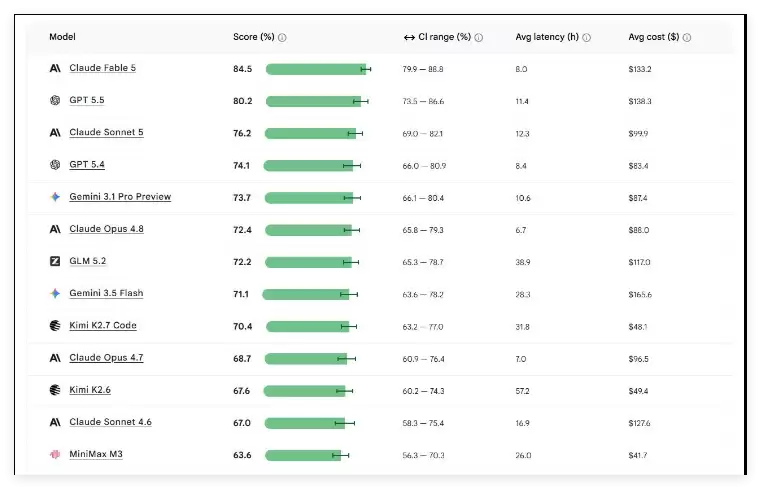Open the Claude Fable 5 model link
761x489 pixels.
(x=102, y=68)
